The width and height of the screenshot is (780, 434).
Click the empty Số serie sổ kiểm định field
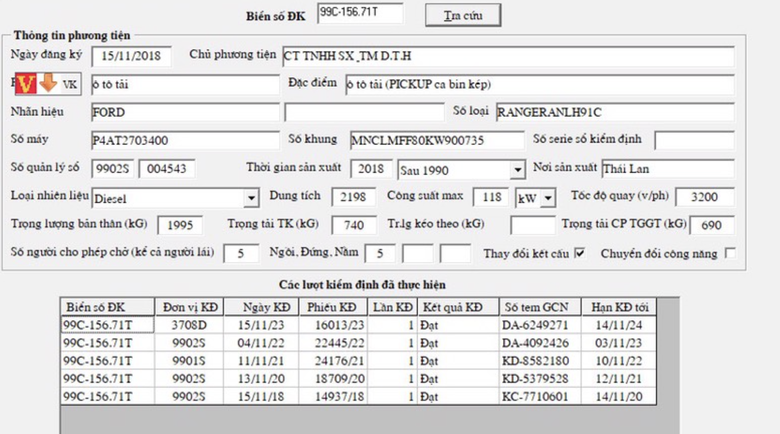pyautogui.click(x=694, y=139)
